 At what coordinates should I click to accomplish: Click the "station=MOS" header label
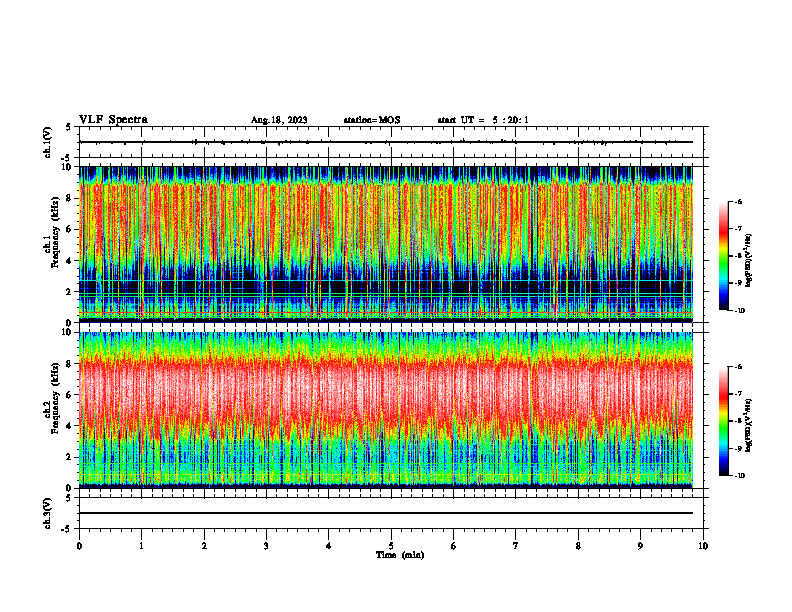point(372,120)
